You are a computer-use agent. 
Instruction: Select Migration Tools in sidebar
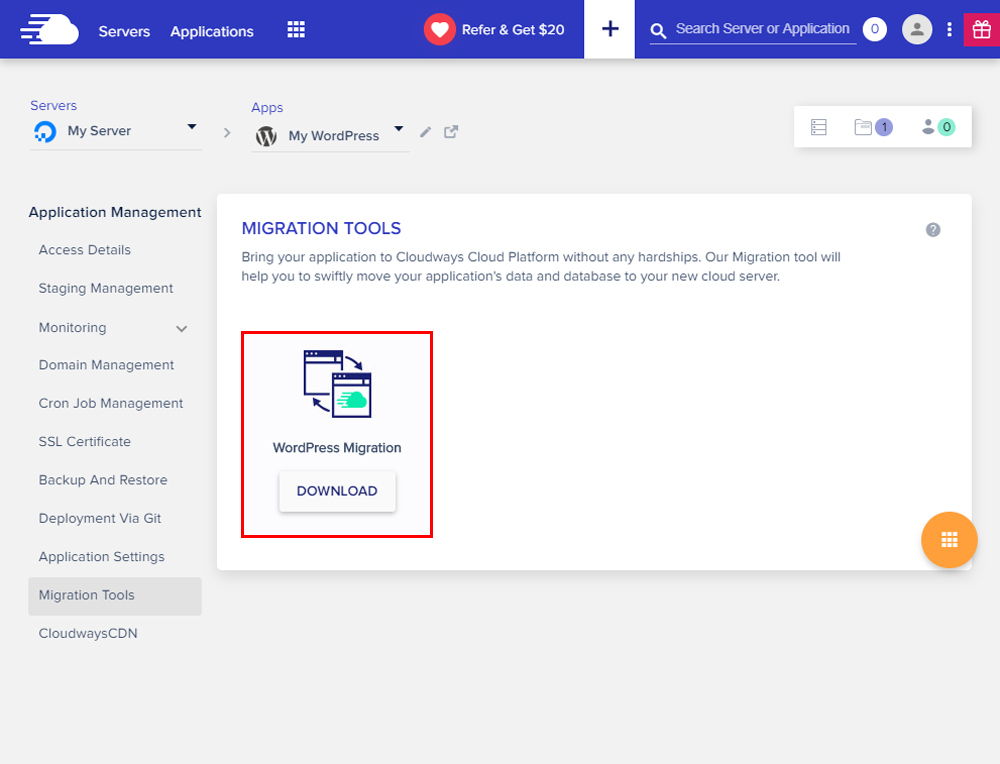coord(115,596)
